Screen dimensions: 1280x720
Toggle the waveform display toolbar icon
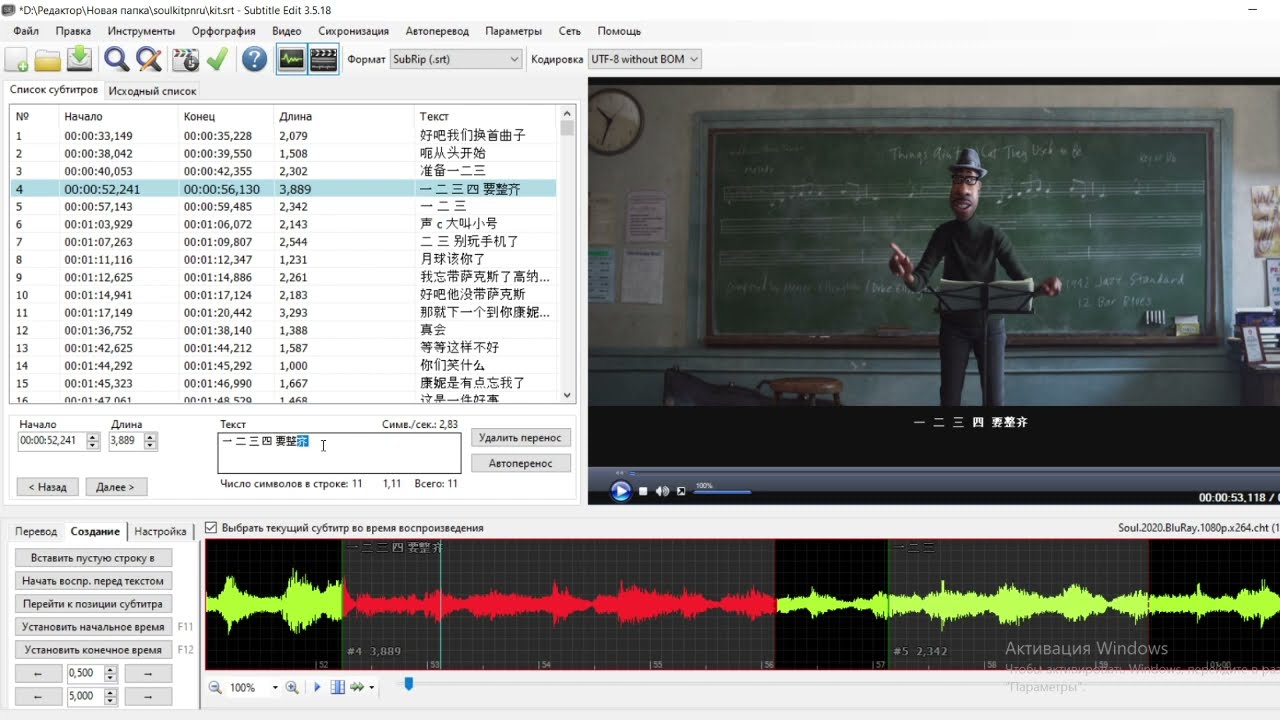(291, 59)
